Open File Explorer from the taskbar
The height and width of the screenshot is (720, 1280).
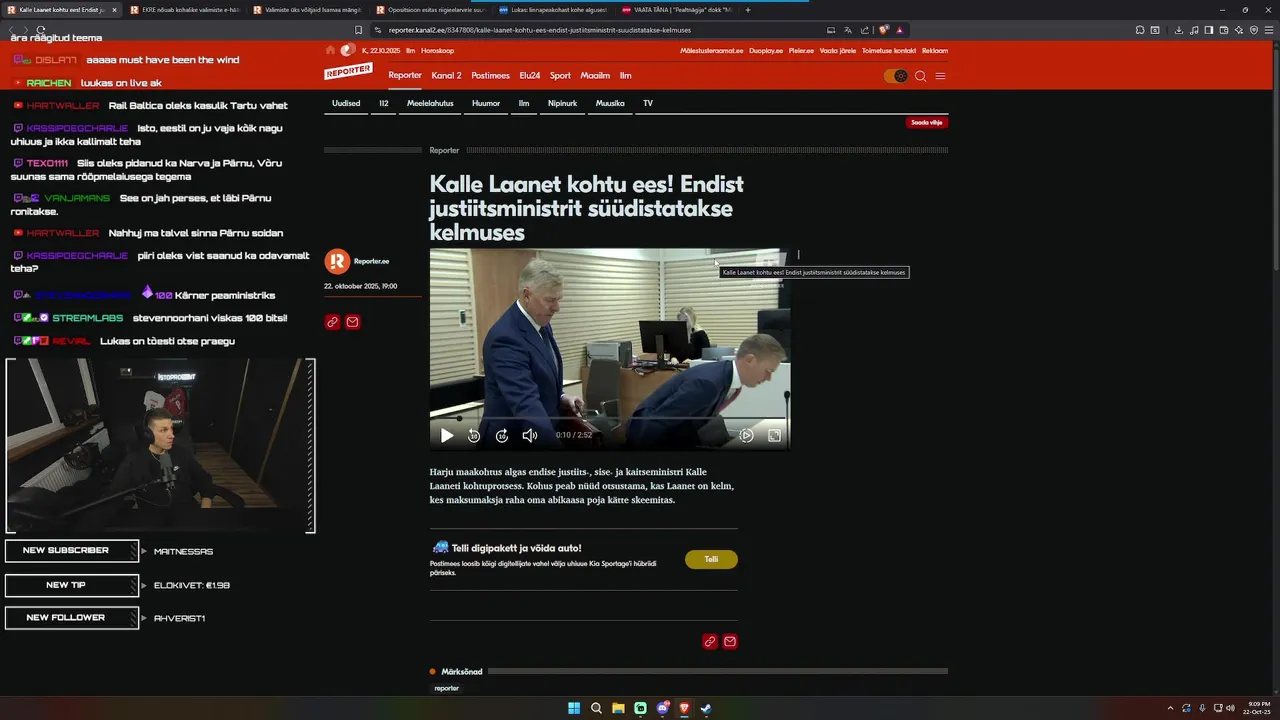(618, 708)
